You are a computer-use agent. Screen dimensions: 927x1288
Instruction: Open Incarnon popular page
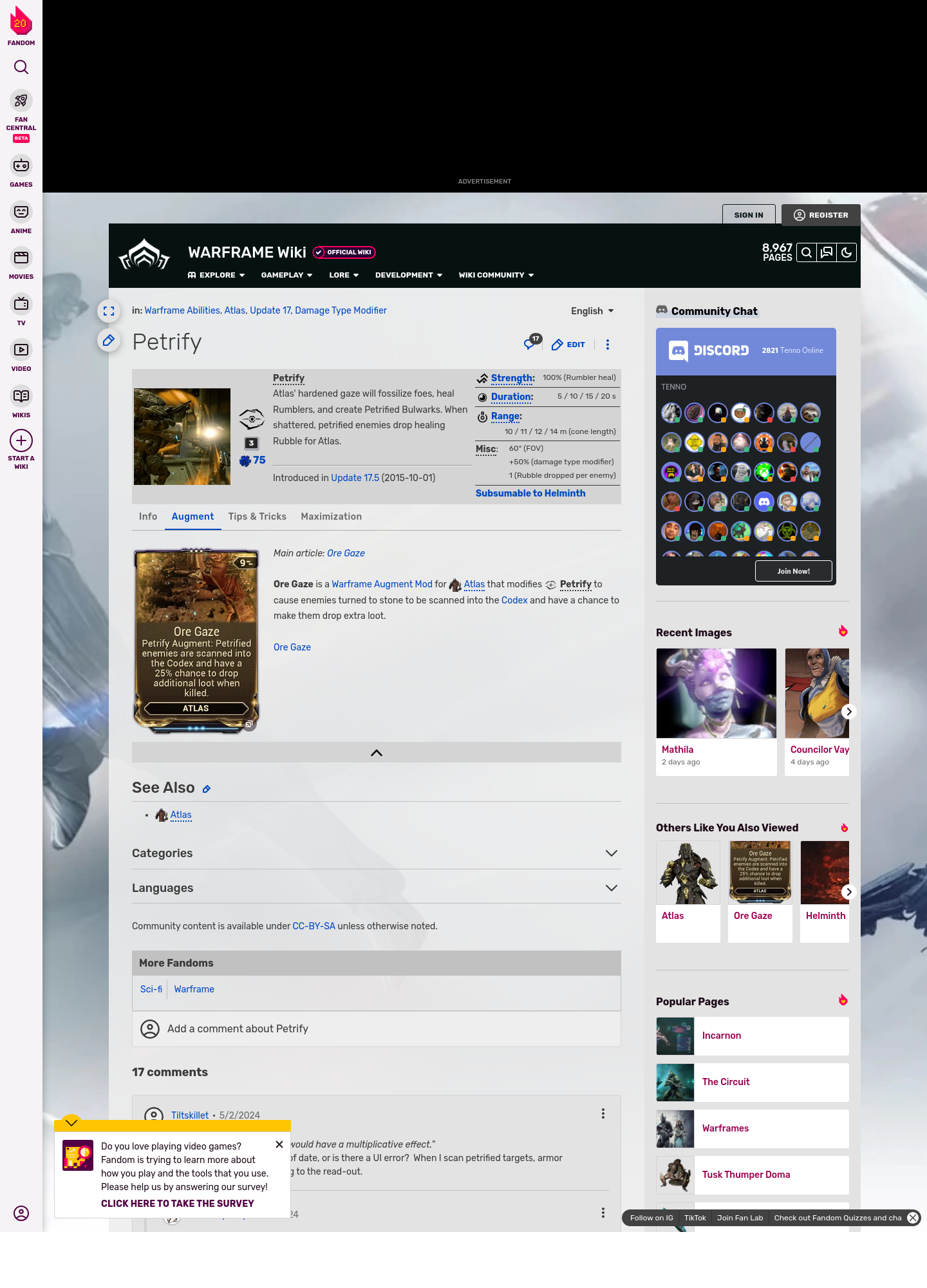pos(753,1036)
